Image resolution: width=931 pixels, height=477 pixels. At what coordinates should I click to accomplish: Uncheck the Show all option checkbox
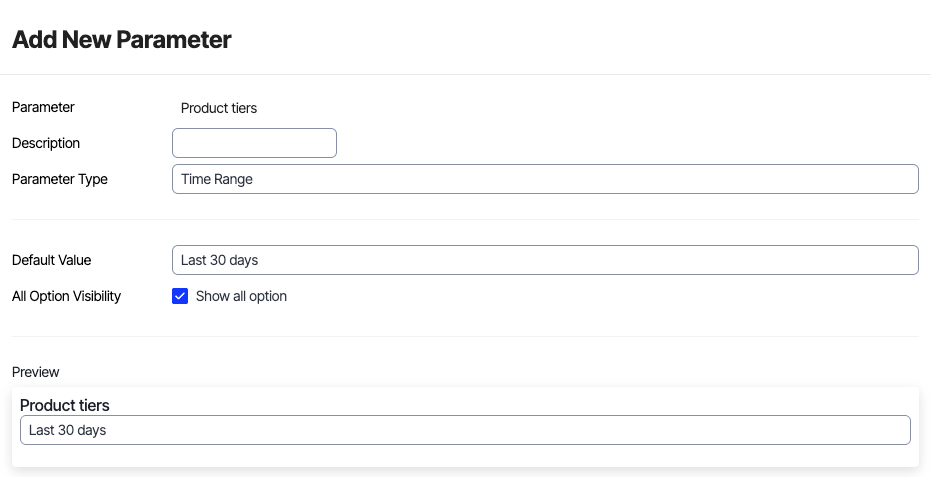coord(180,296)
